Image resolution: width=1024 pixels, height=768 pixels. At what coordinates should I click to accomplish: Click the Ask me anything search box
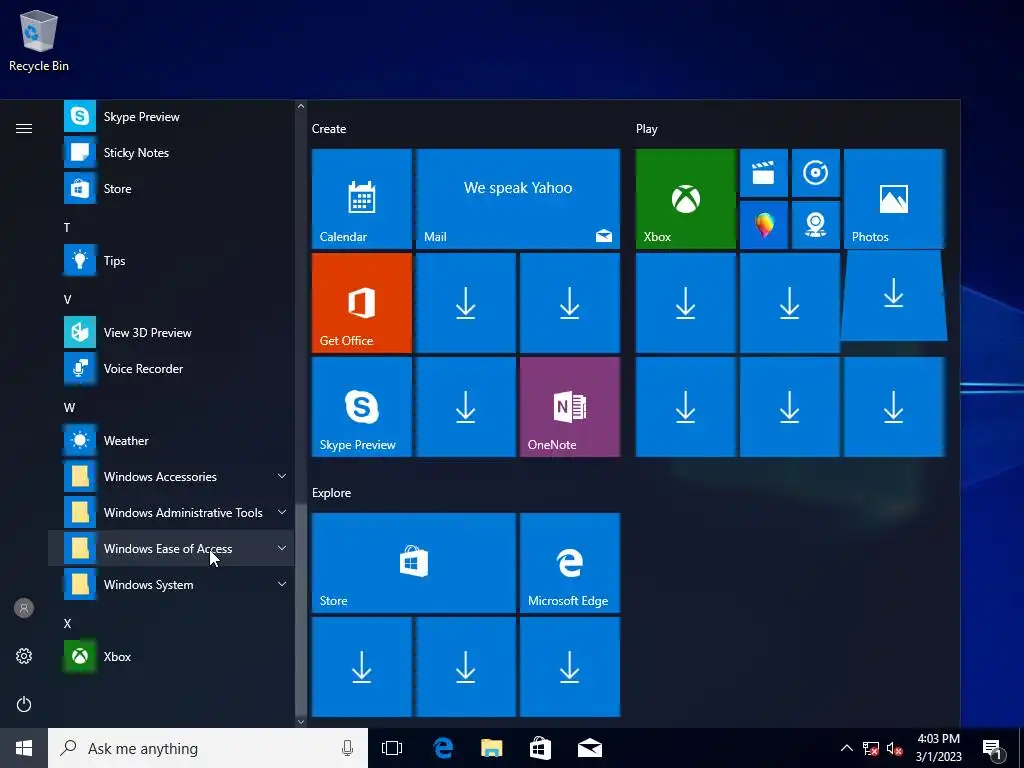208,748
